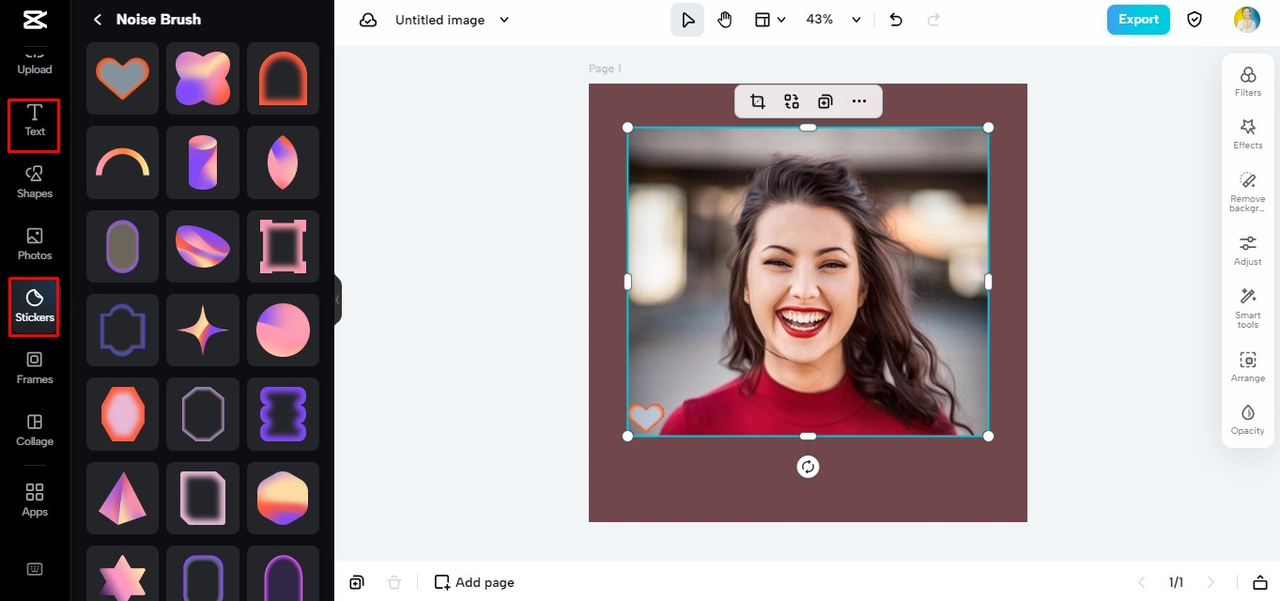Pick the gradient four-point star sticker
The width and height of the screenshot is (1280, 601).
[203, 330]
